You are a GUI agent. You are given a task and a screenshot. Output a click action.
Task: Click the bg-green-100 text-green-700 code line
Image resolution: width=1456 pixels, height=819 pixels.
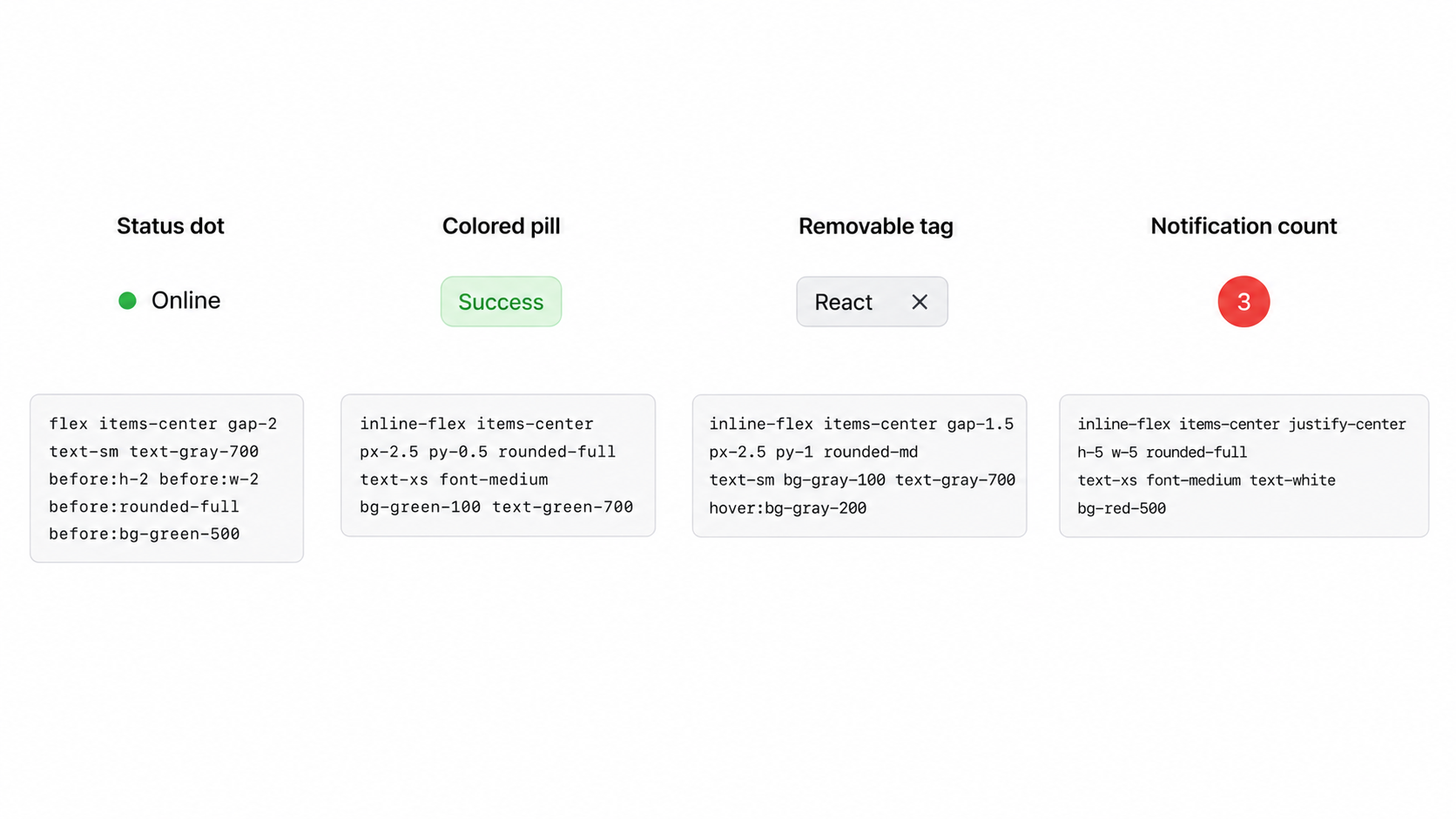[496, 507]
